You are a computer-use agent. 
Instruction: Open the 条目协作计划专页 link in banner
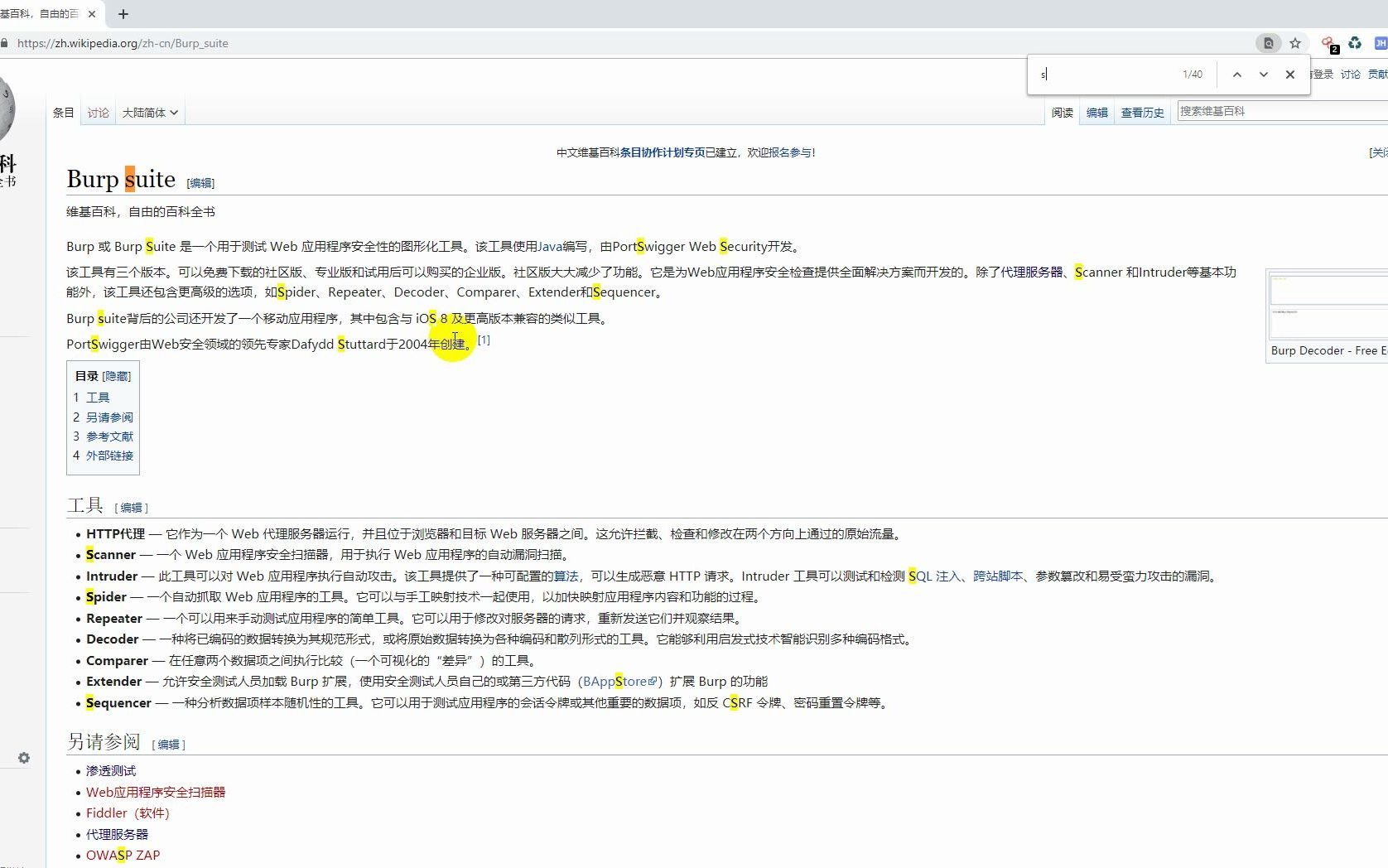[x=663, y=152]
